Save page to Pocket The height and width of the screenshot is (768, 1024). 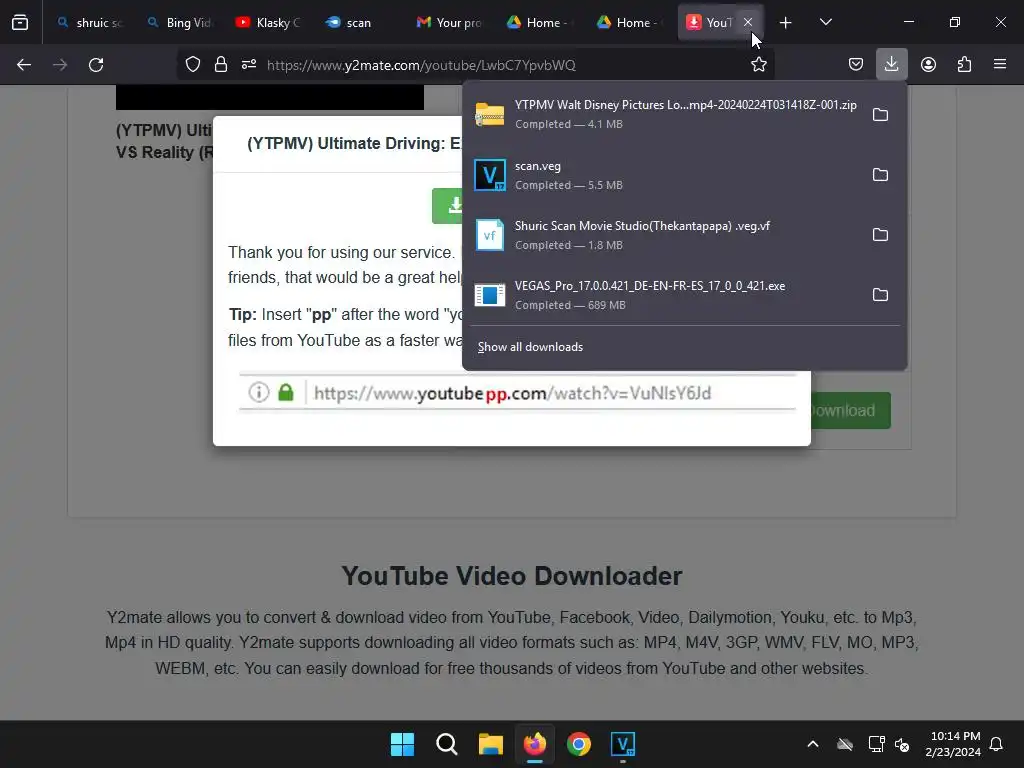tap(856, 65)
